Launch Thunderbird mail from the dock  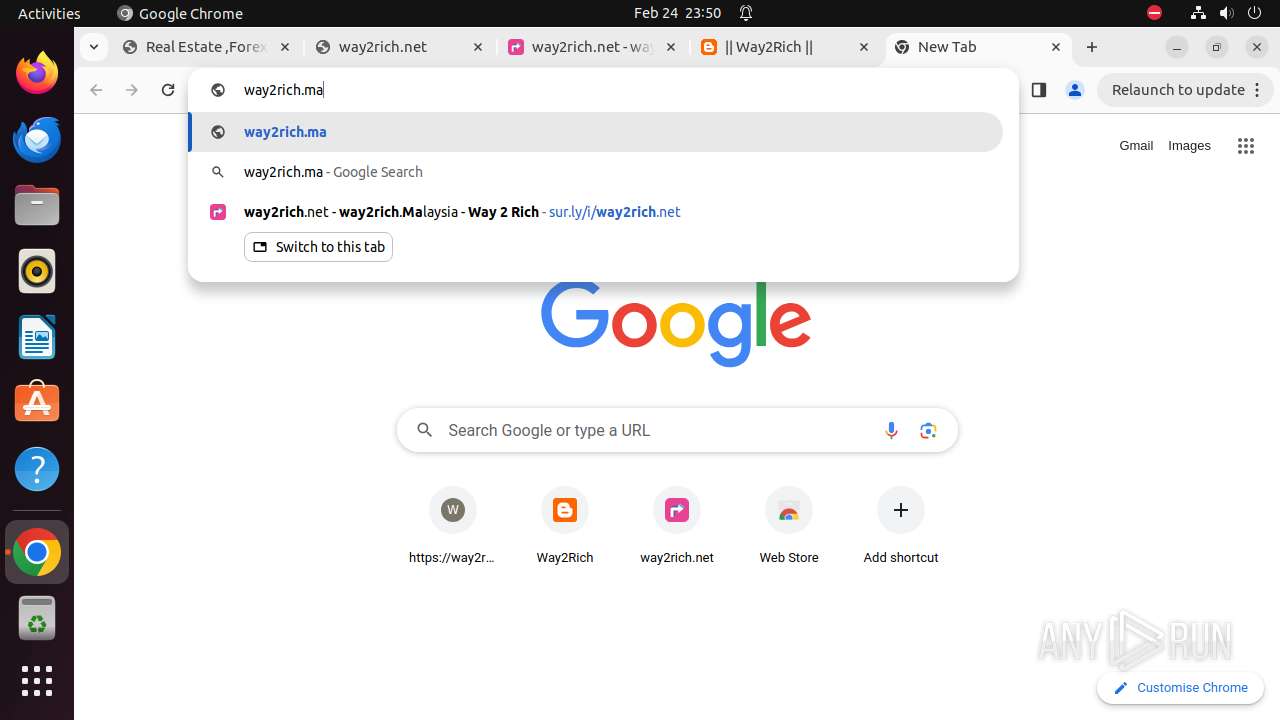37,139
